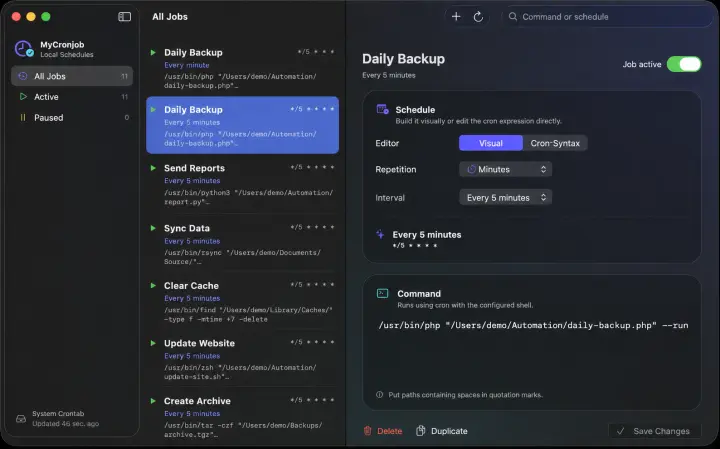Click the Every minute label in first job
720x449 pixels.
coord(186,65)
